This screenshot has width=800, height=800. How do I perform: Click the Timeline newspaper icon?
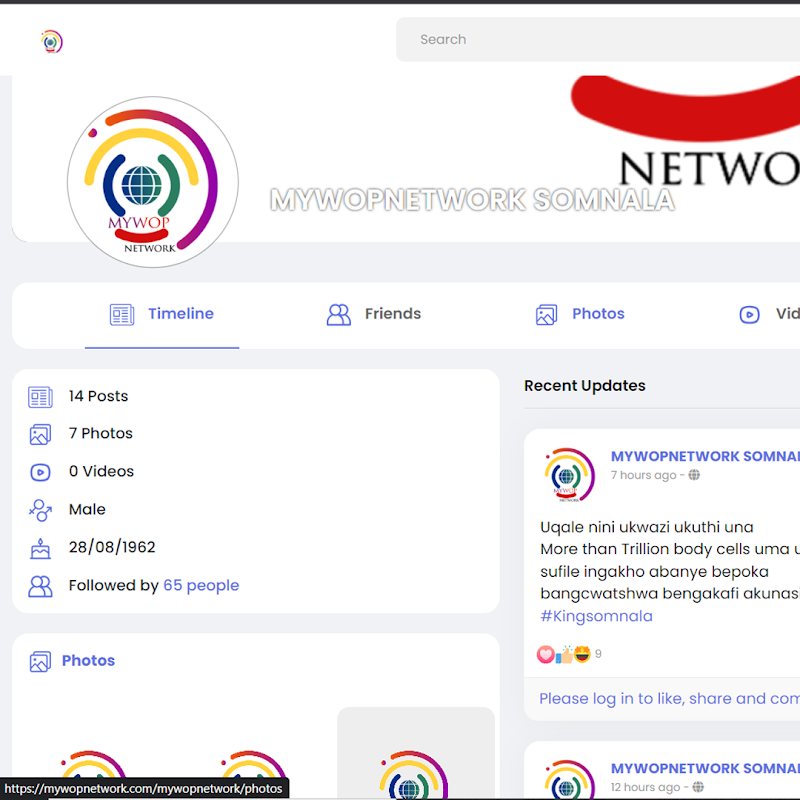[122, 314]
